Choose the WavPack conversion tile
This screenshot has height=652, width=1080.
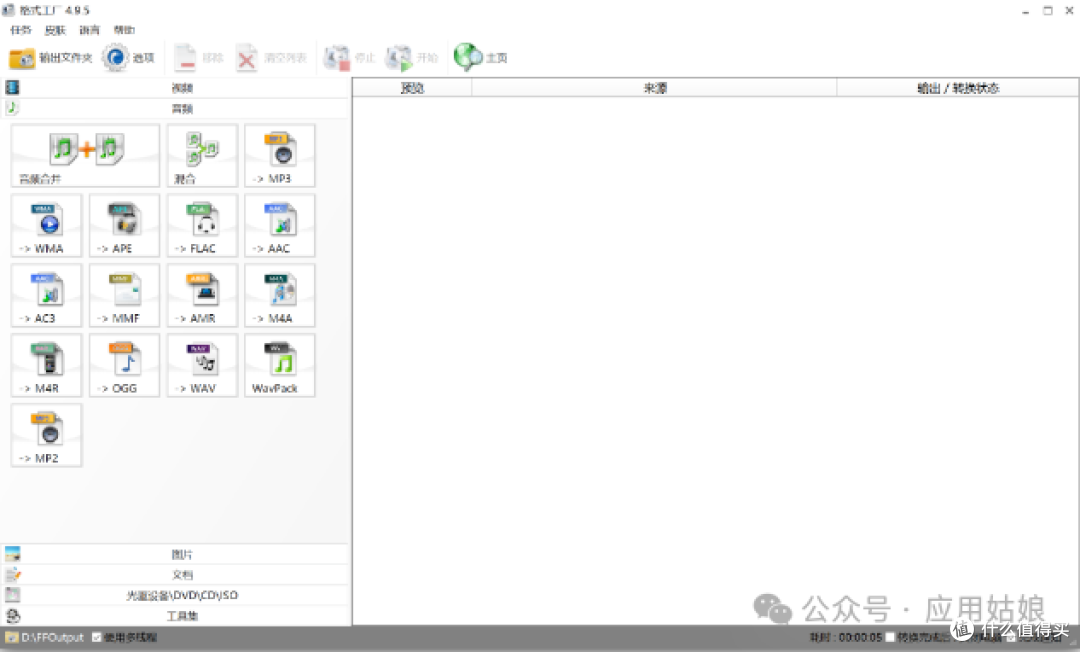280,366
